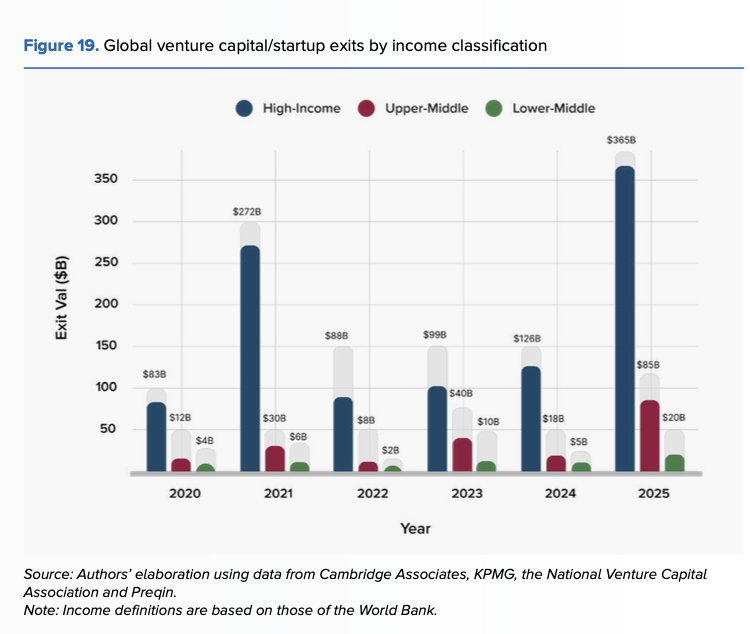
Task: Select the 2025 Lower-Middle bar
Action: click(x=674, y=463)
